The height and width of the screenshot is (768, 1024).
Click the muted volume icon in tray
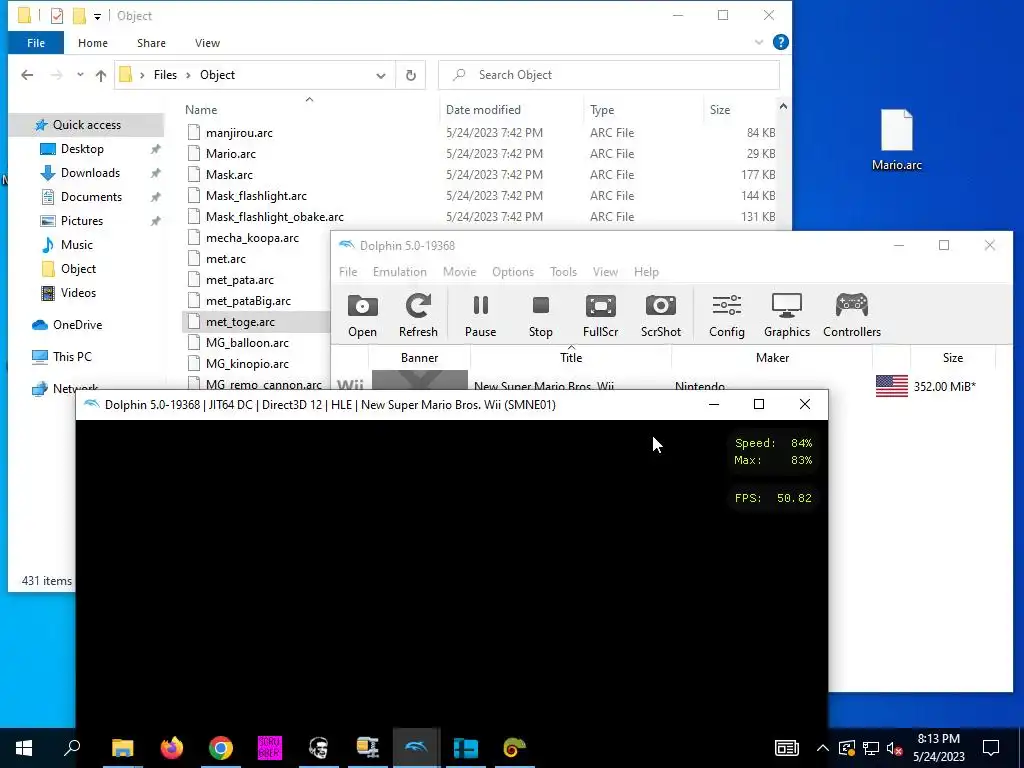894,748
